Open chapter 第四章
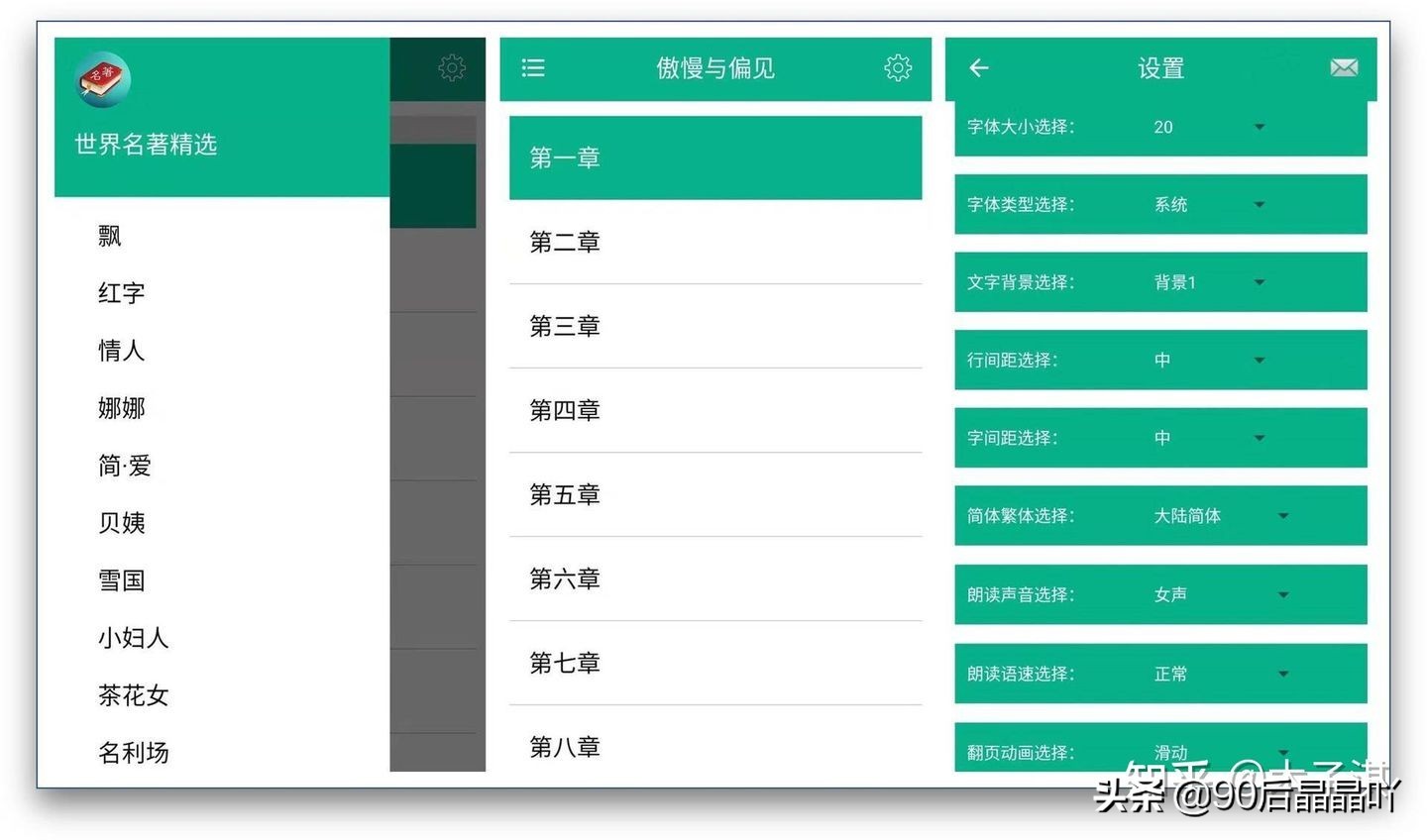 click(x=714, y=410)
